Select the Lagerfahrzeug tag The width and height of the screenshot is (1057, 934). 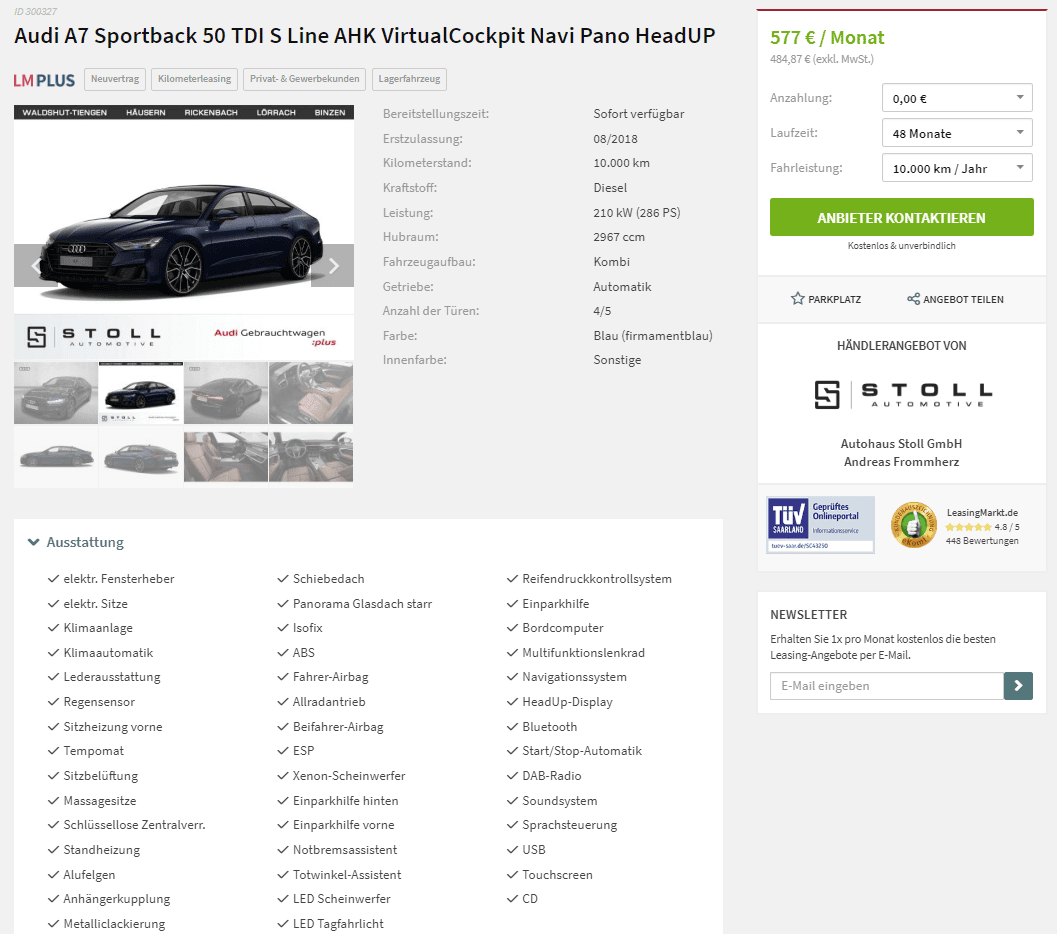[409, 79]
